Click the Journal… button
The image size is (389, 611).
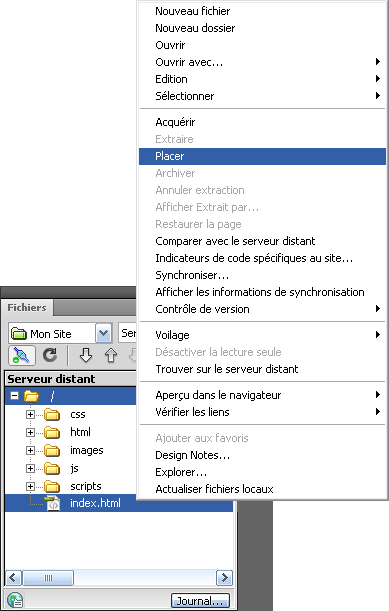pos(200,600)
